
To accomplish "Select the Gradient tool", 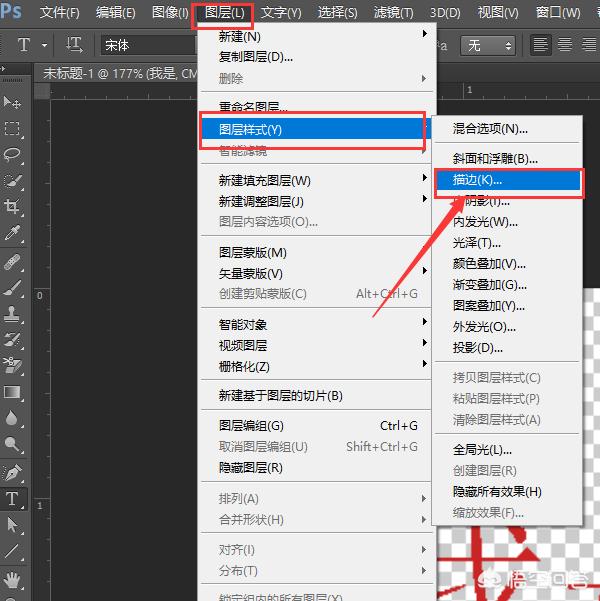I will tap(12, 392).
